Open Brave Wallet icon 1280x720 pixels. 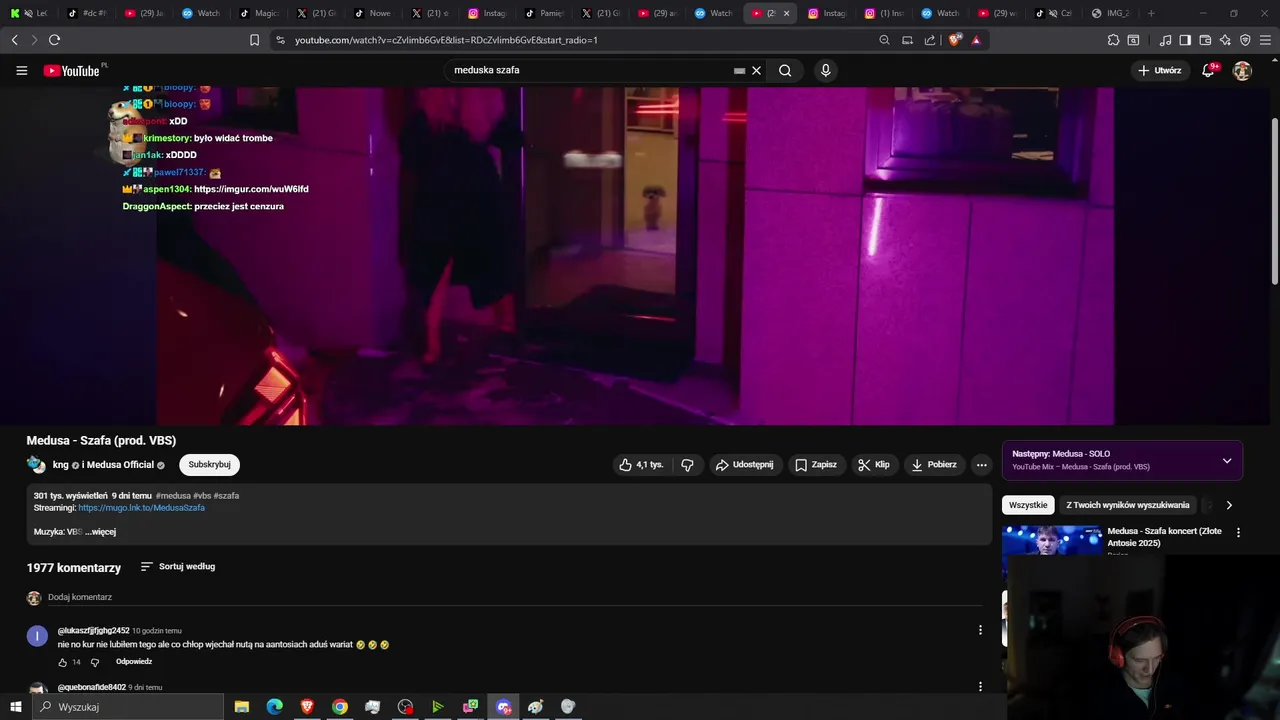[x=1205, y=40]
